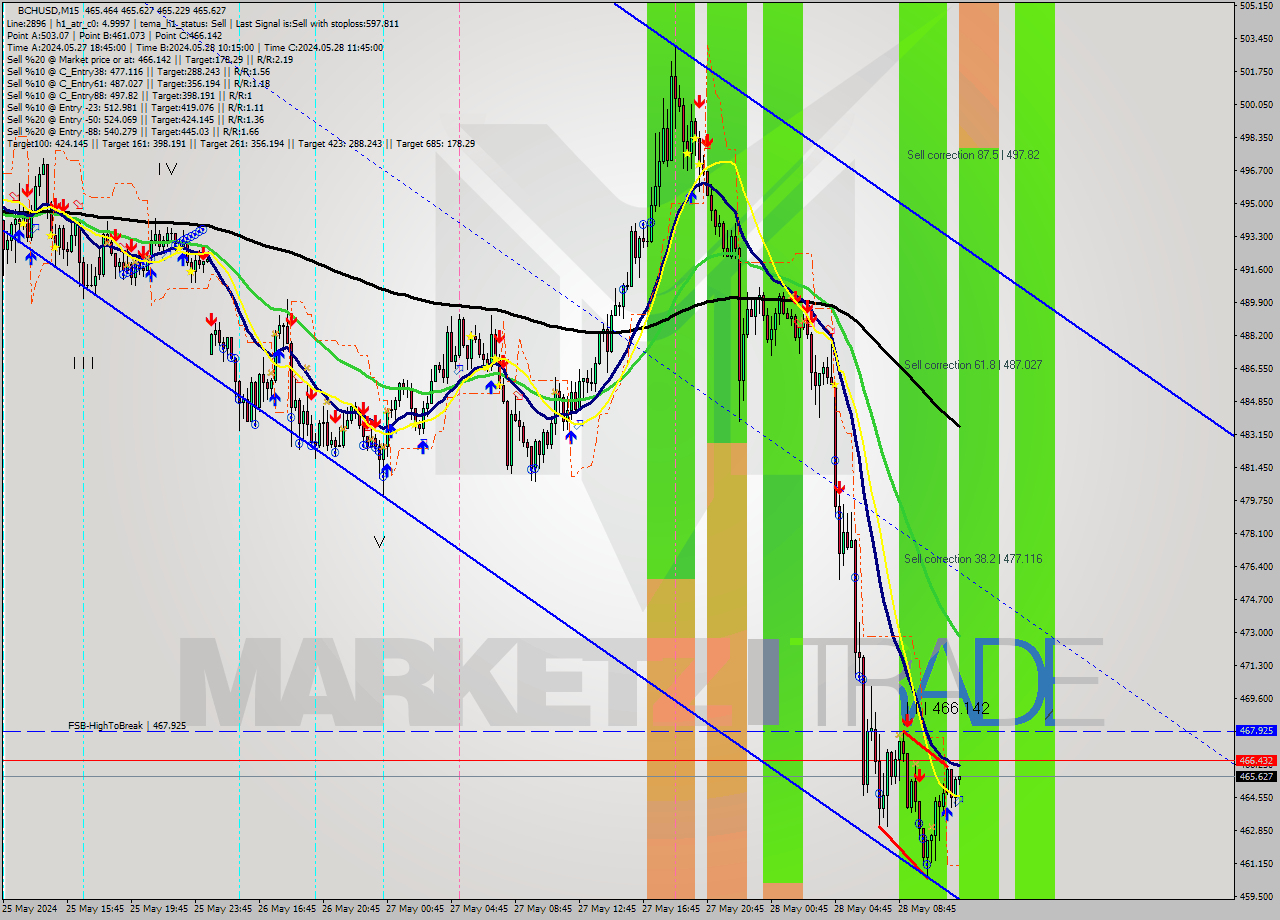Click '25 May 15:45' on the time axis
This screenshot has width=1280, height=920.
point(95,909)
